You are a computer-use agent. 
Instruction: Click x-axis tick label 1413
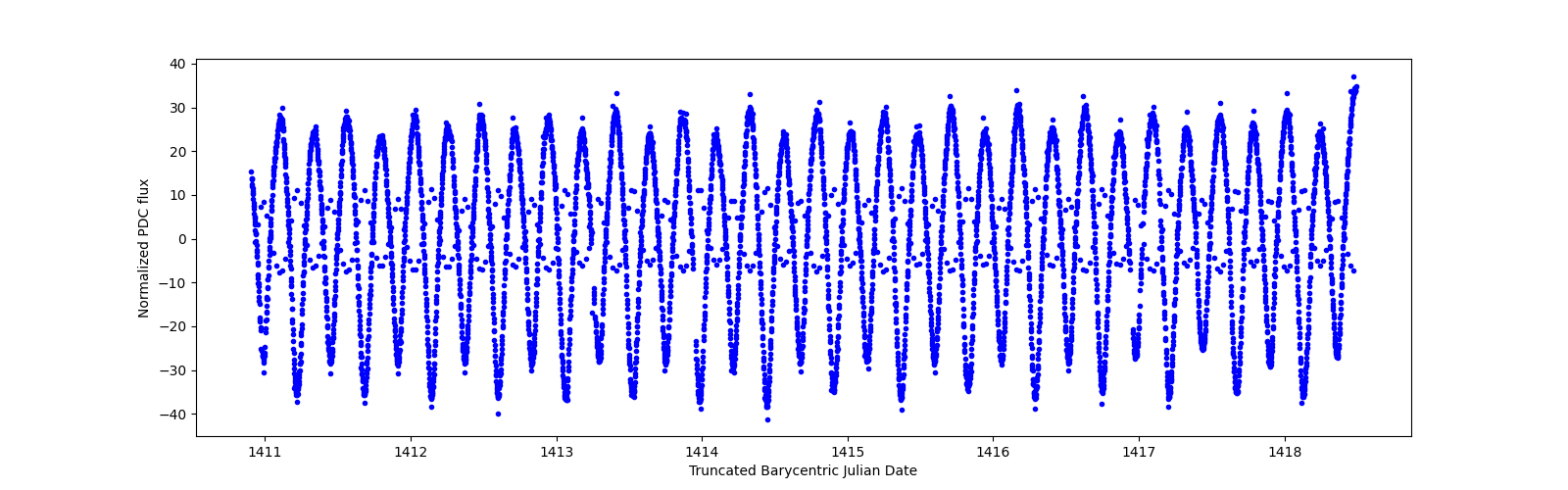(557, 452)
